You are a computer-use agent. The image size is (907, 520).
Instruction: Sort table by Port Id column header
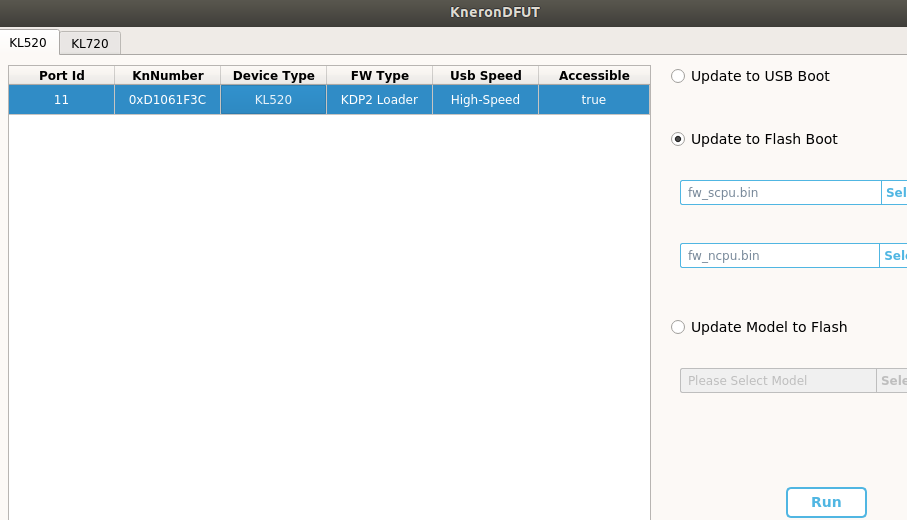pos(61,75)
